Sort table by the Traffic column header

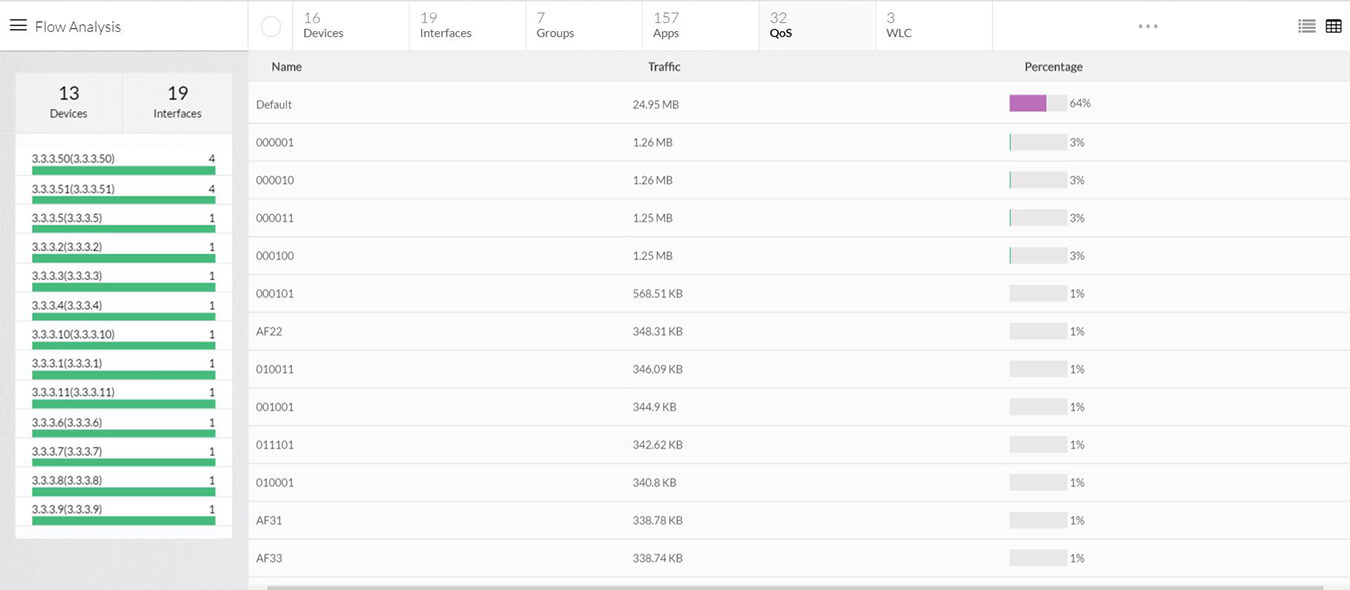coord(664,67)
